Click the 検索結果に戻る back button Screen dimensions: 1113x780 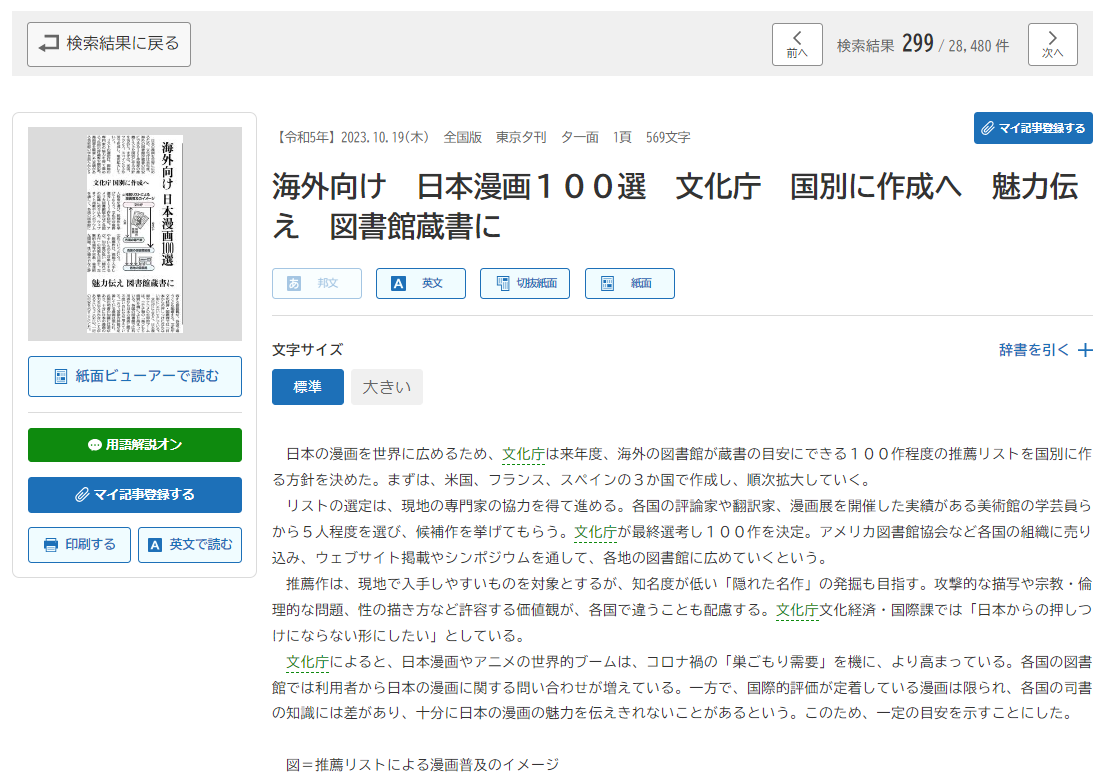(x=109, y=44)
